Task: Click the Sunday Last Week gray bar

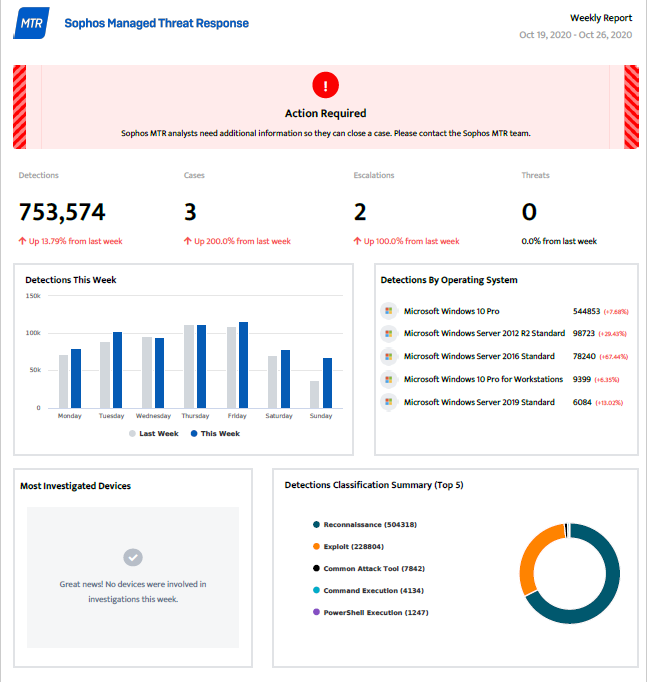Action: (314, 394)
